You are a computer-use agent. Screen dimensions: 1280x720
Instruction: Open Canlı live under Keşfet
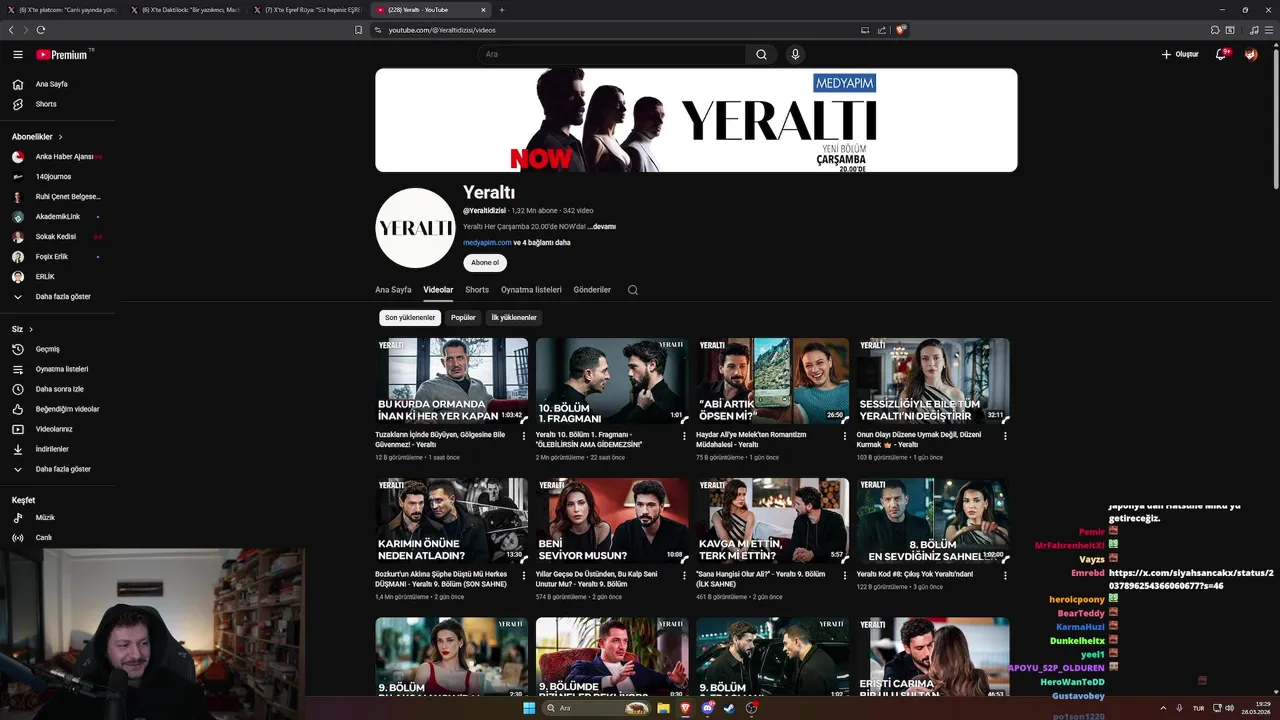[x=44, y=538]
